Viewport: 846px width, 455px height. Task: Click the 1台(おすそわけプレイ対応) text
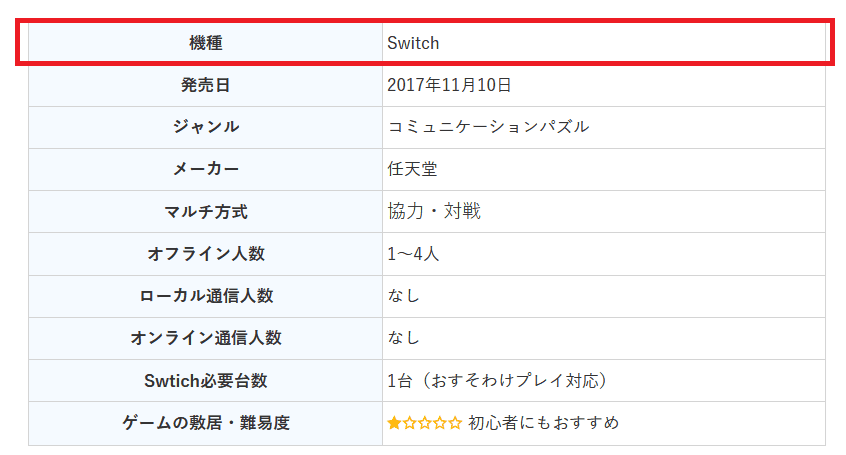point(497,381)
